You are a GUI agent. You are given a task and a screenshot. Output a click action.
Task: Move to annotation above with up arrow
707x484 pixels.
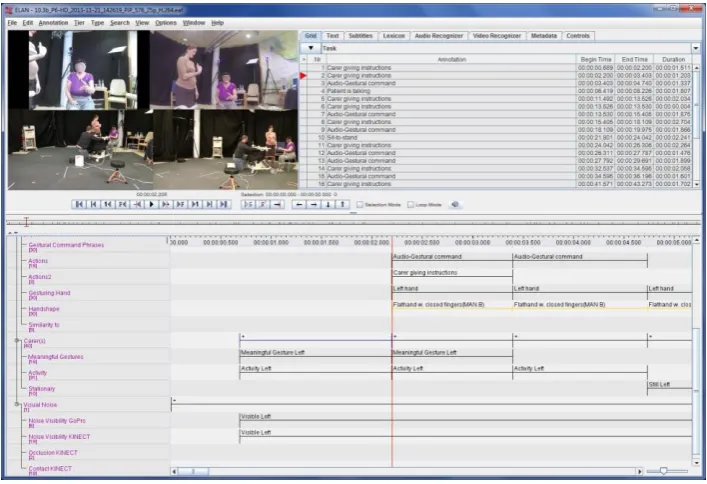click(x=342, y=204)
